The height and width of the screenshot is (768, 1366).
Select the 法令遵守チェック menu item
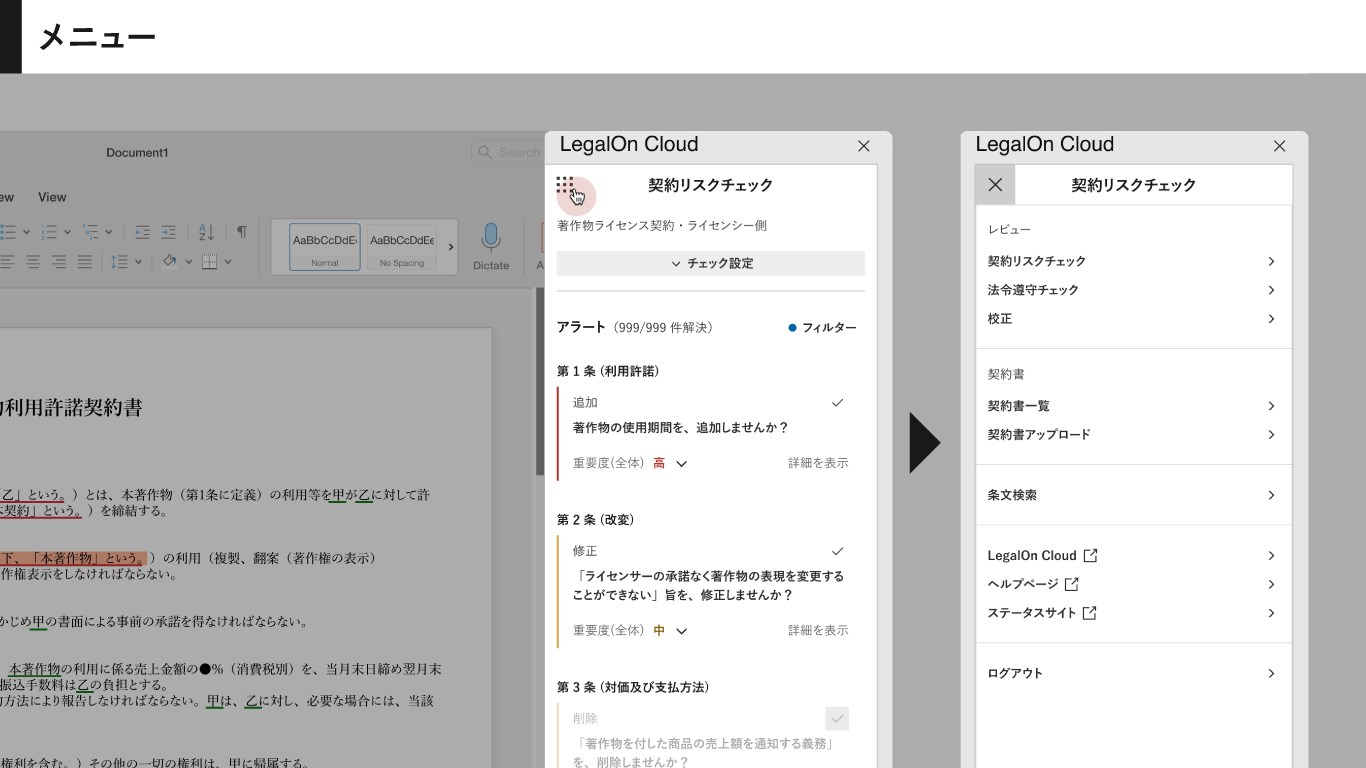coord(1134,290)
